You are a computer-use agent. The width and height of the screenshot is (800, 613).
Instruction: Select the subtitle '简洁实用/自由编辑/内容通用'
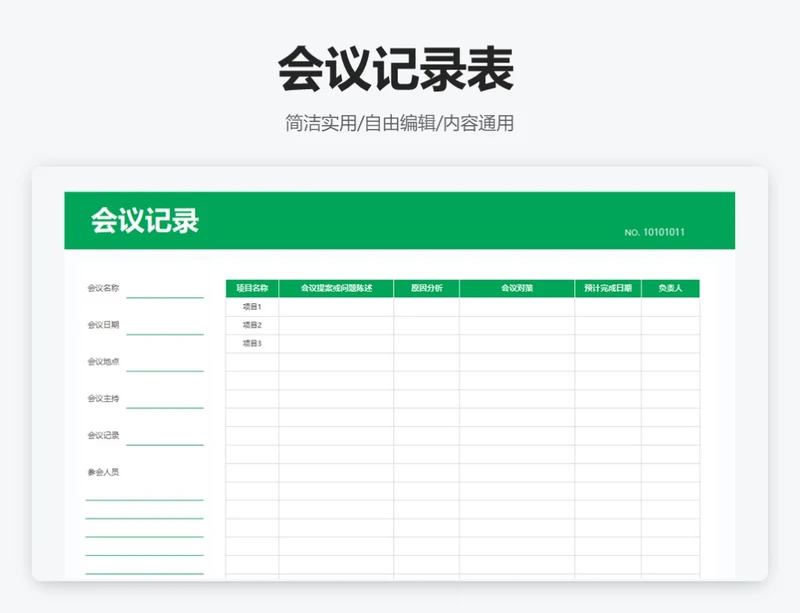click(x=399, y=124)
